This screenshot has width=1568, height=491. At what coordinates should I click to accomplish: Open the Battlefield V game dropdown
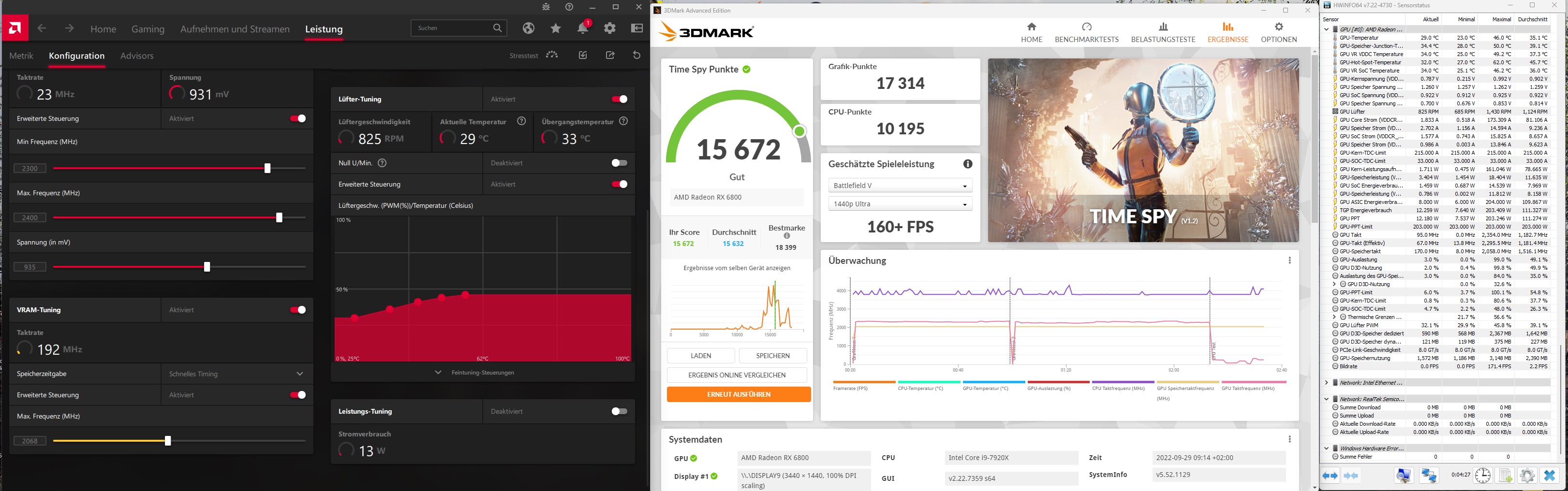point(900,186)
